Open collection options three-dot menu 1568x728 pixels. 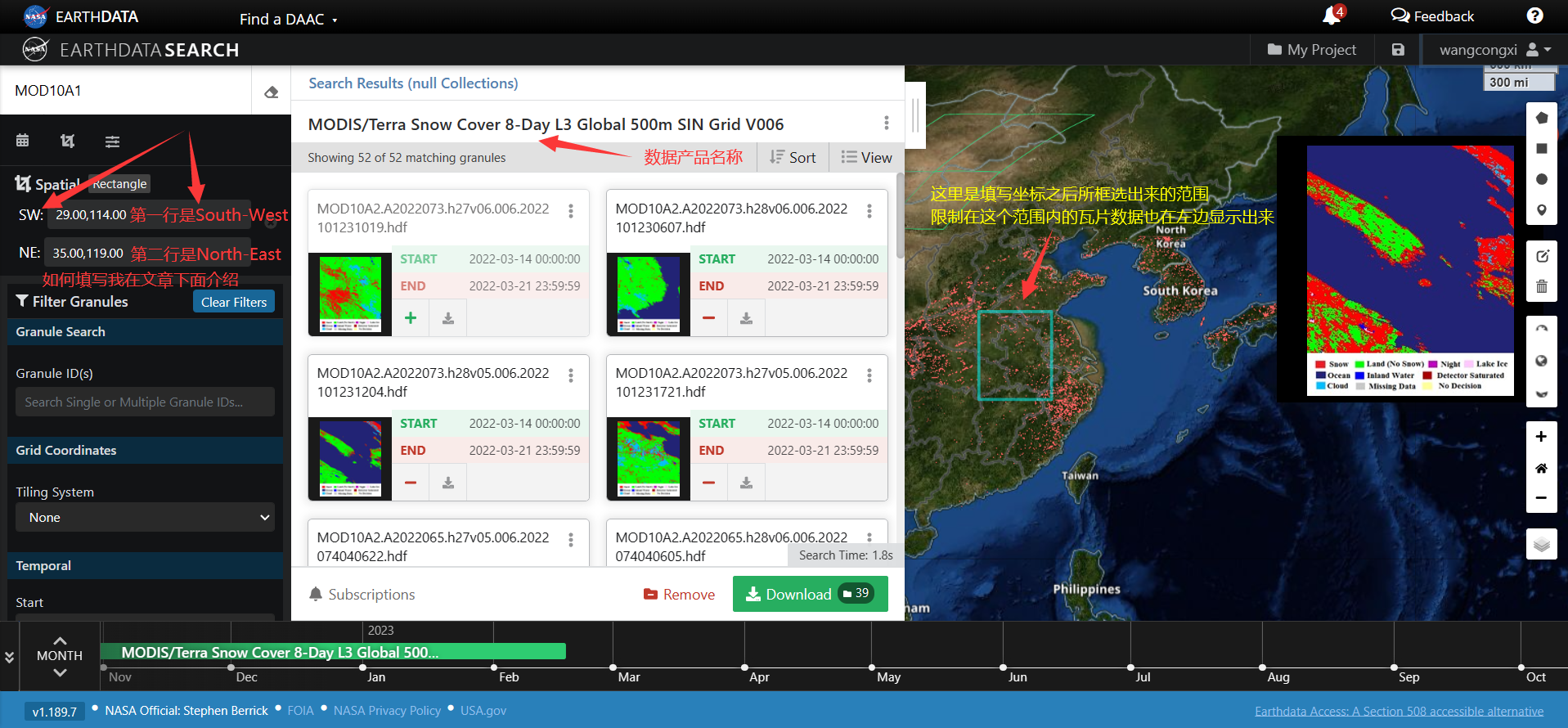pyautogui.click(x=887, y=123)
